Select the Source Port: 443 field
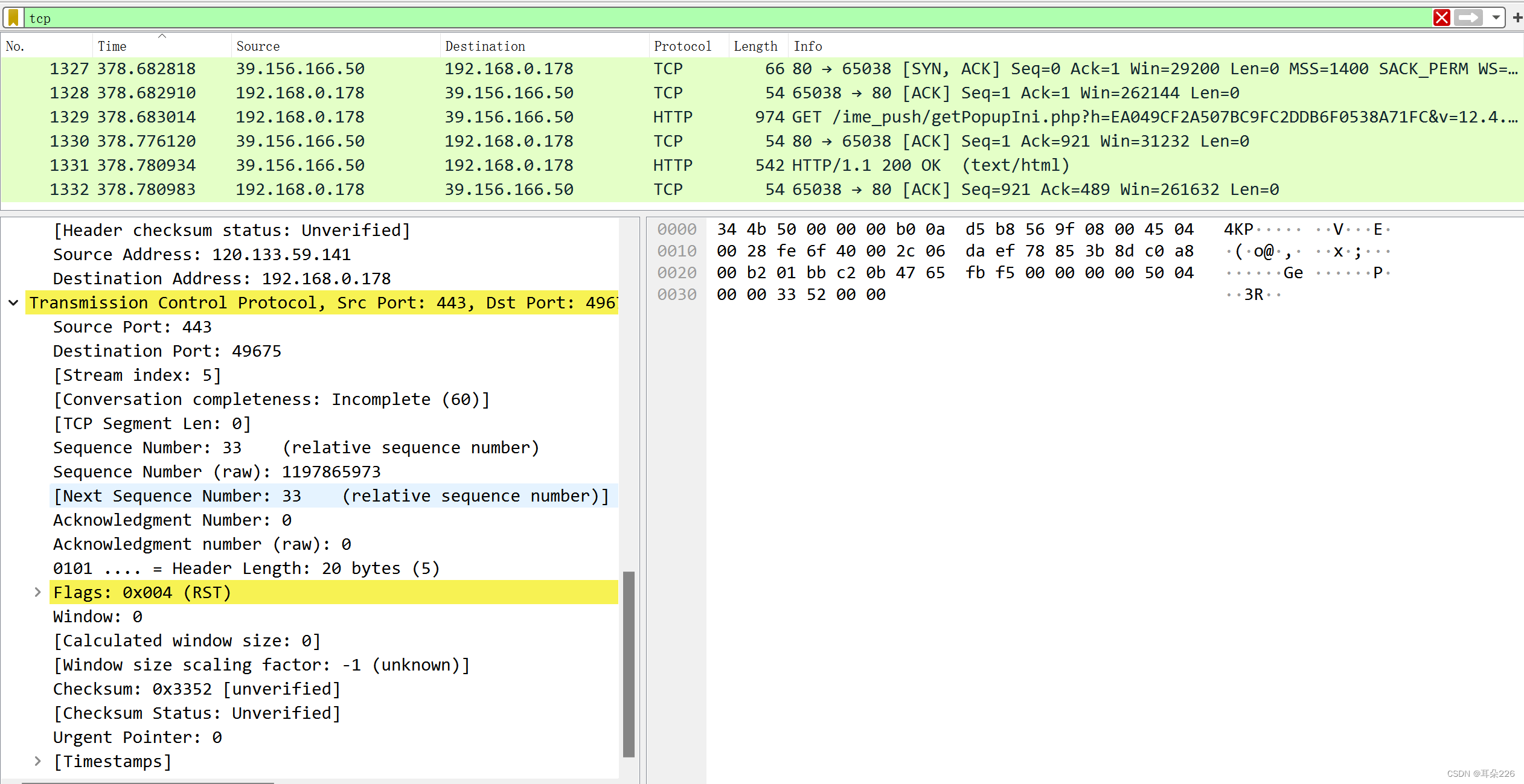This screenshot has width=1524, height=784. 132,327
